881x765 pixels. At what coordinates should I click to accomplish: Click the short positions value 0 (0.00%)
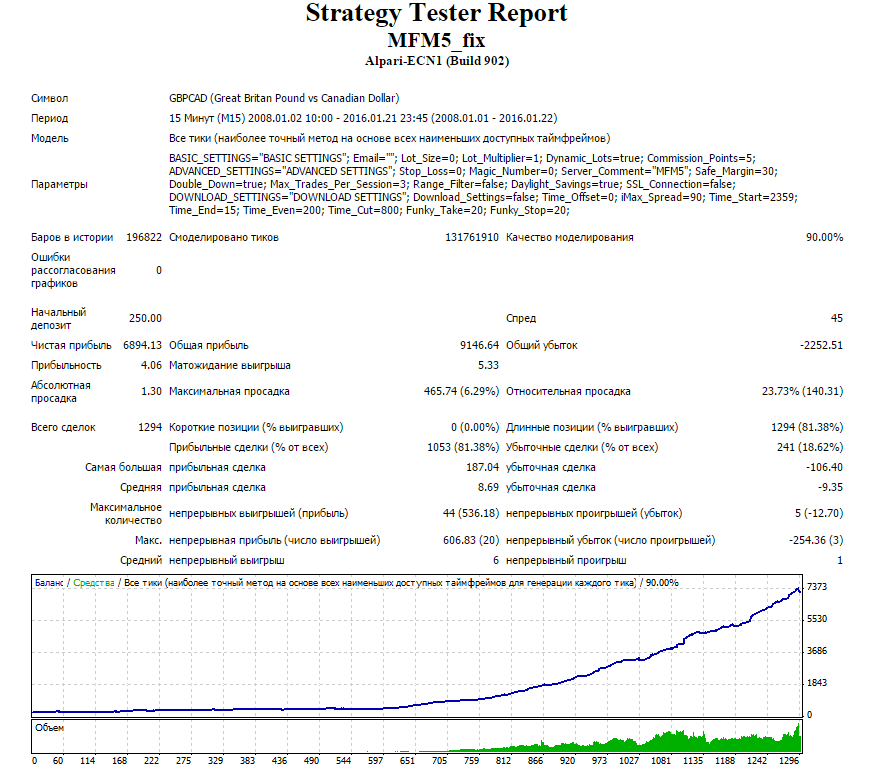(x=475, y=427)
